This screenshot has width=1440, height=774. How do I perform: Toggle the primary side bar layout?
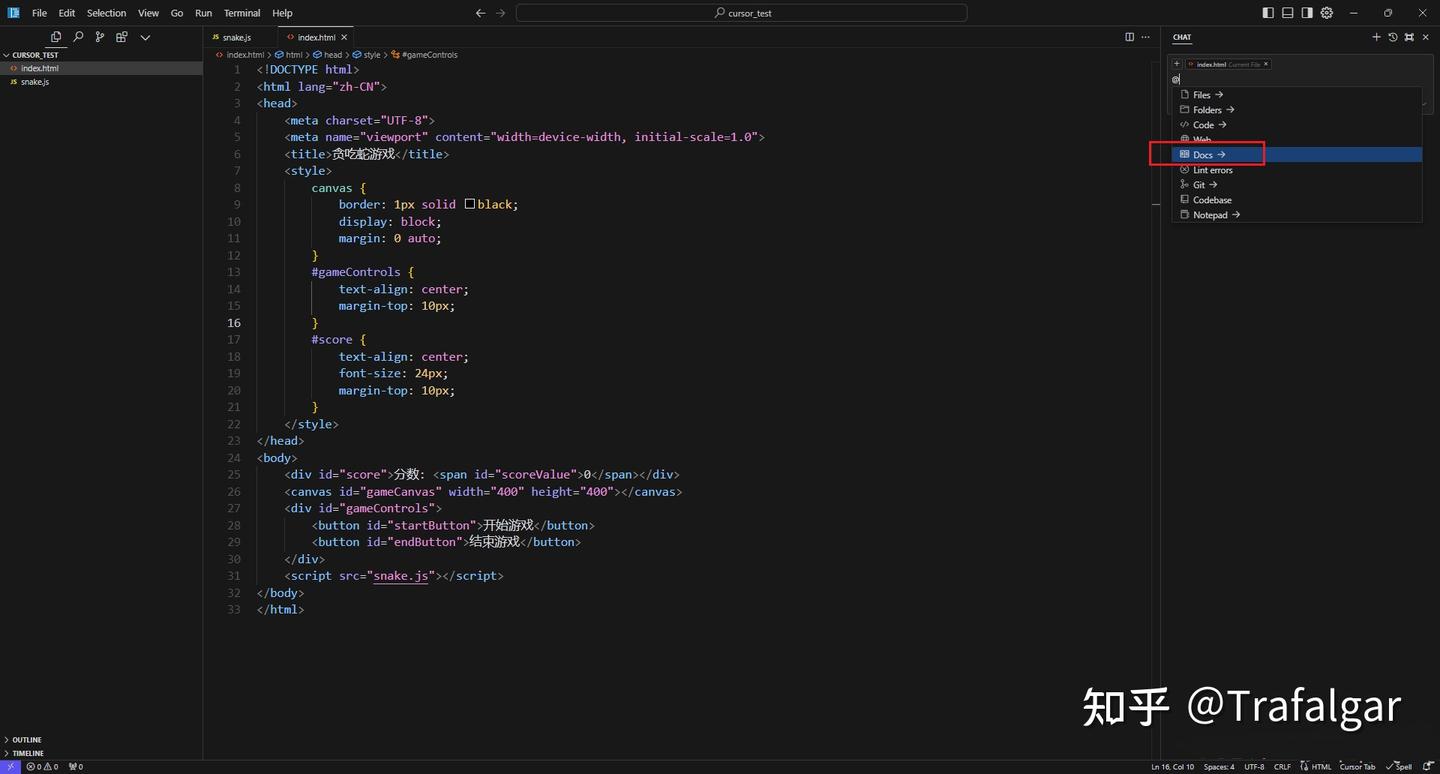click(x=1268, y=13)
